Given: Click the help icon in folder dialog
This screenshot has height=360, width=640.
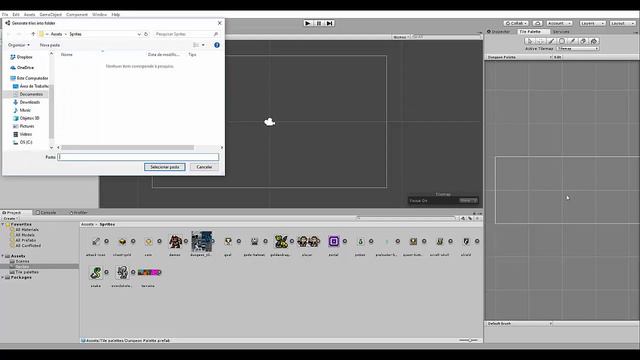Looking at the screenshot, I should (x=217, y=45).
